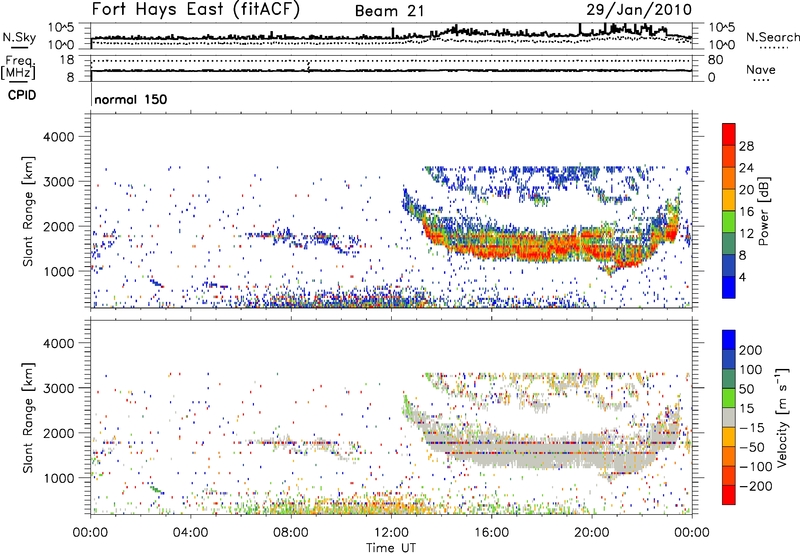Image resolution: width=800 pixels, height=554 pixels.
Task: Click the '04:00' time axis tick label
Action: pyautogui.click(x=191, y=533)
